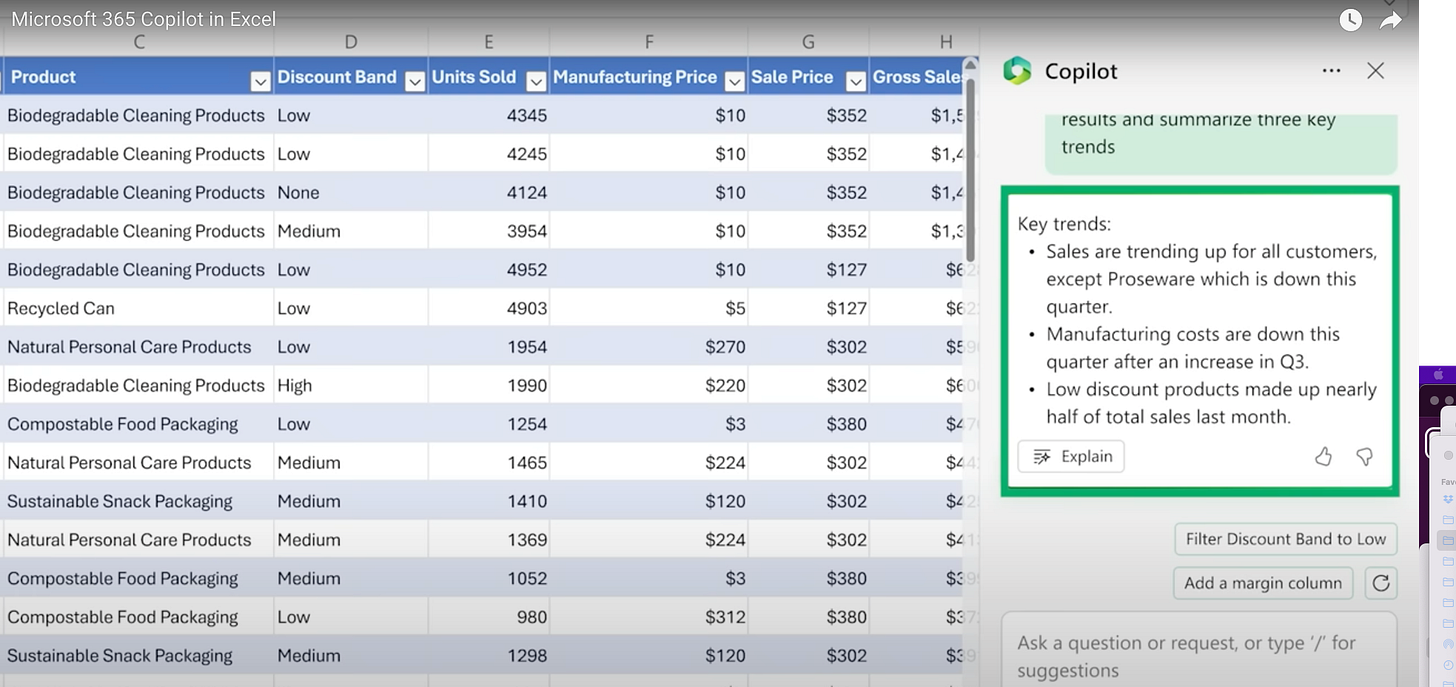Click Filter Discount Band to Low suggestion
1456x687 pixels.
(1285, 539)
